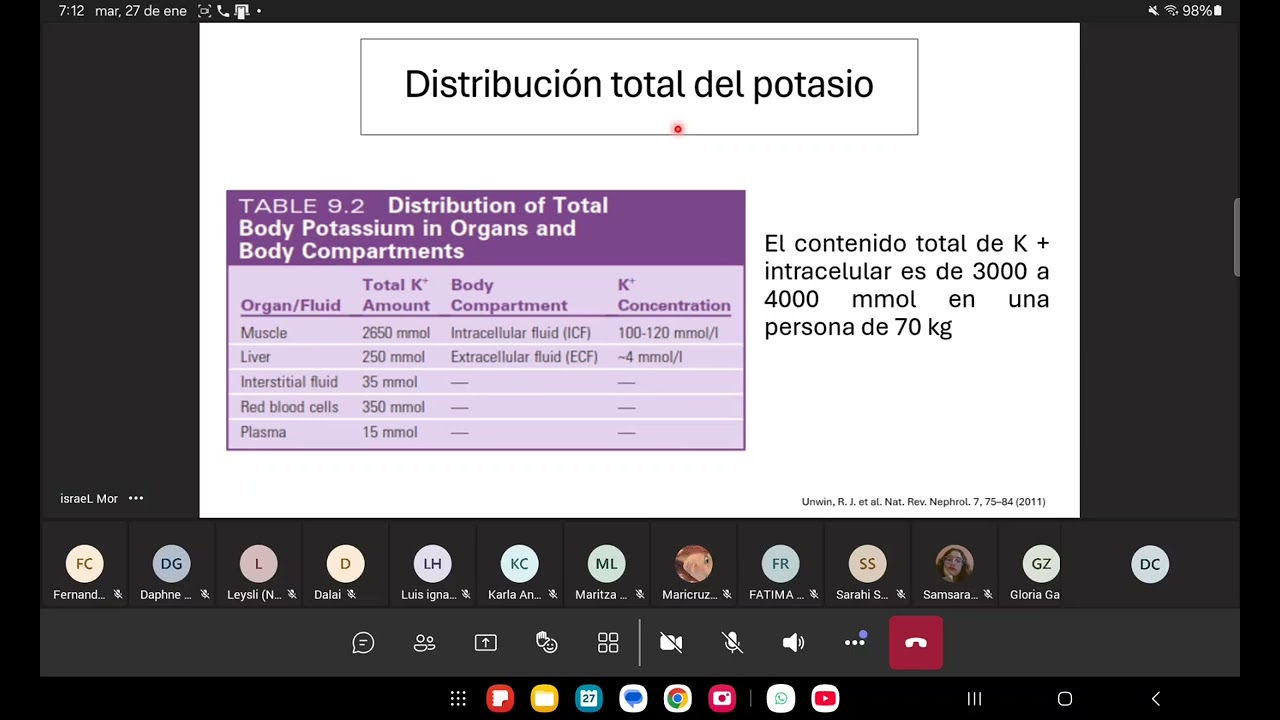Open more meeting options
This screenshot has height=720, width=1280.
[855, 643]
